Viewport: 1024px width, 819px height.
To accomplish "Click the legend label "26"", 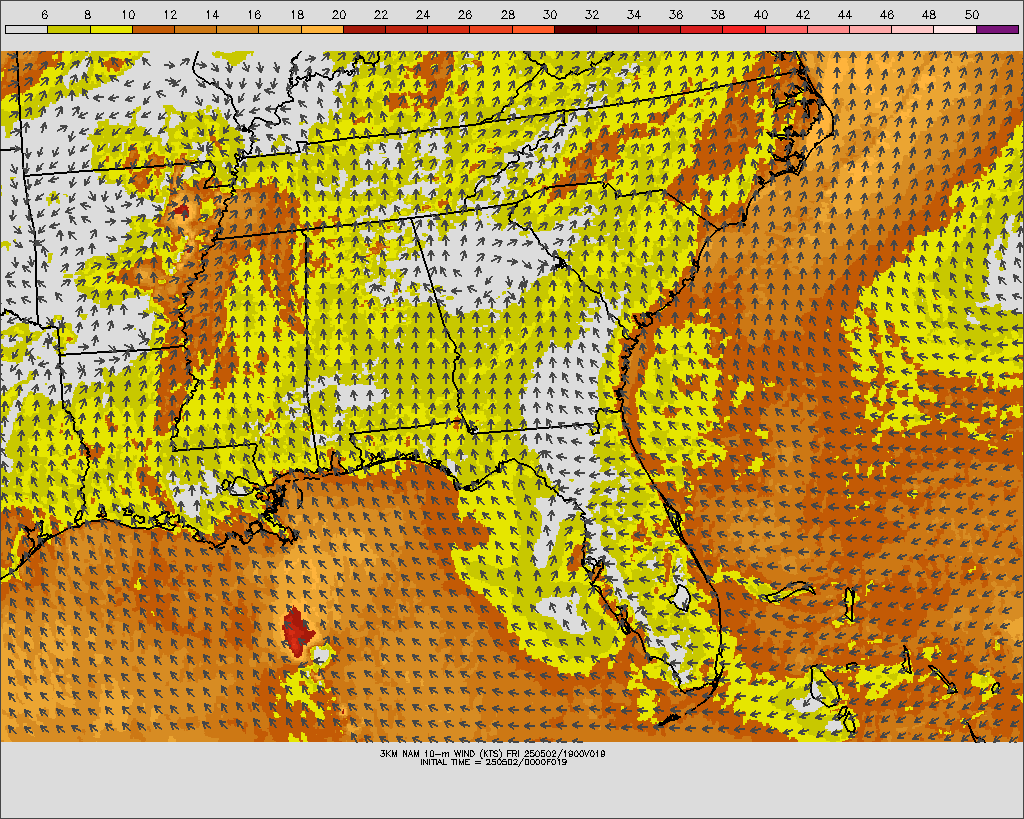I will (465, 14).
